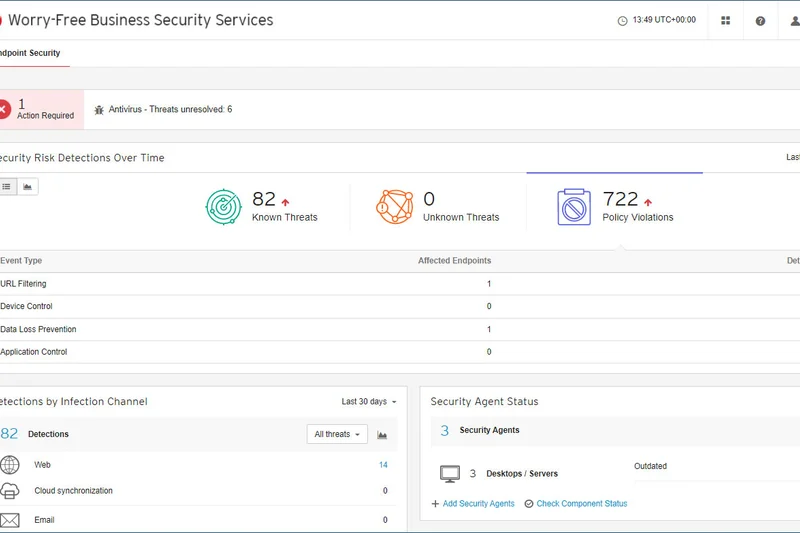Click the Web globe icon
This screenshot has width=800, height=533.
point(10,465)
